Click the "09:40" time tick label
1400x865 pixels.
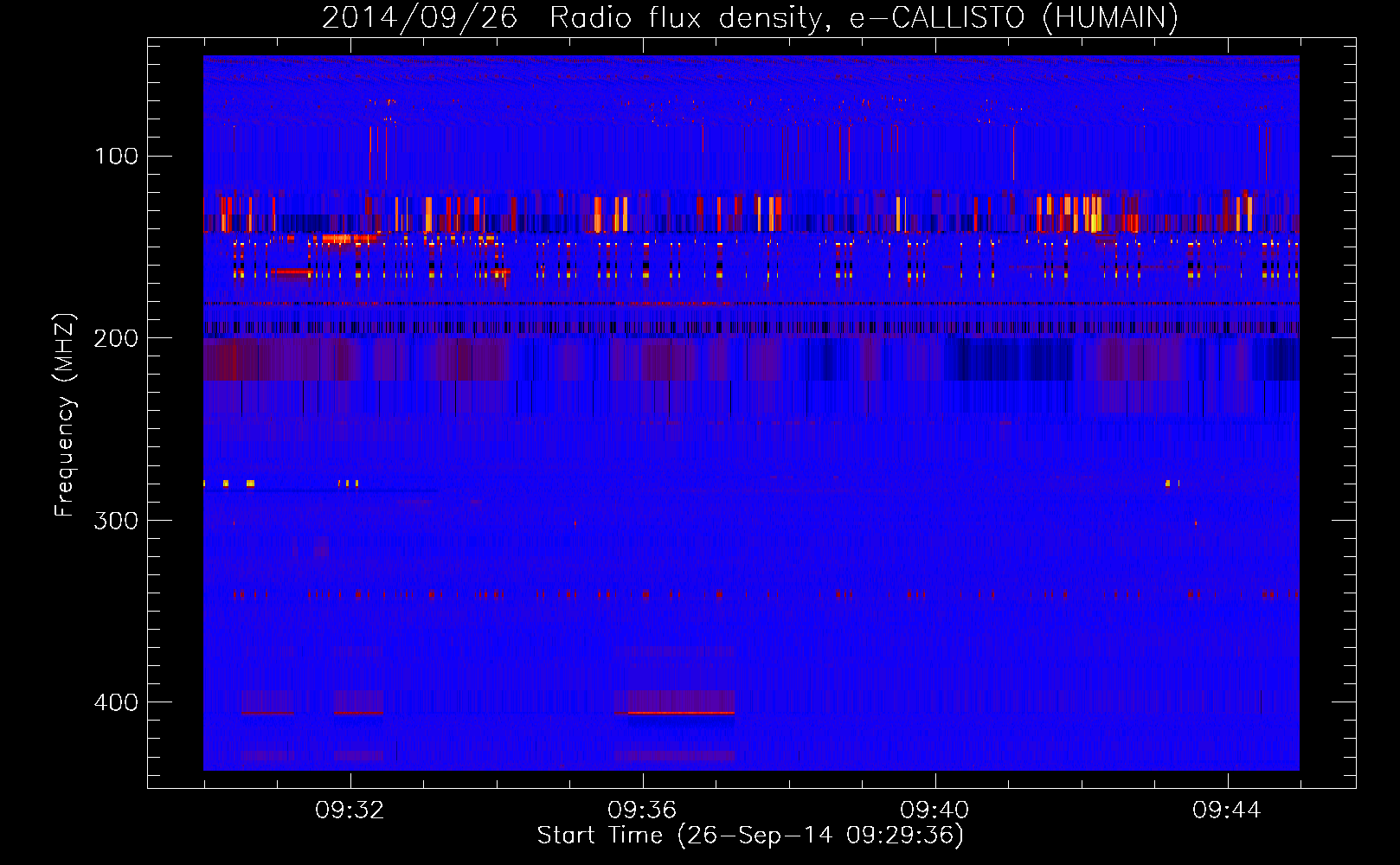[934, 811]
